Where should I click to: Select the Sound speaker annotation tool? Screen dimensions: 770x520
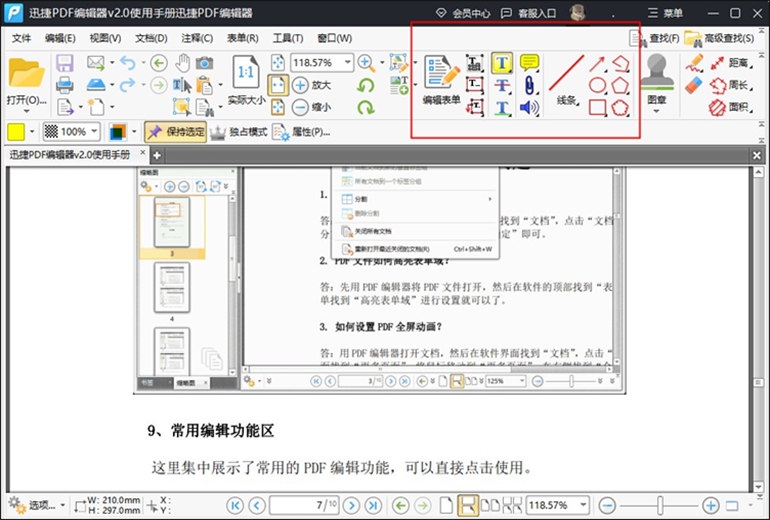click(x=529, y=108)
